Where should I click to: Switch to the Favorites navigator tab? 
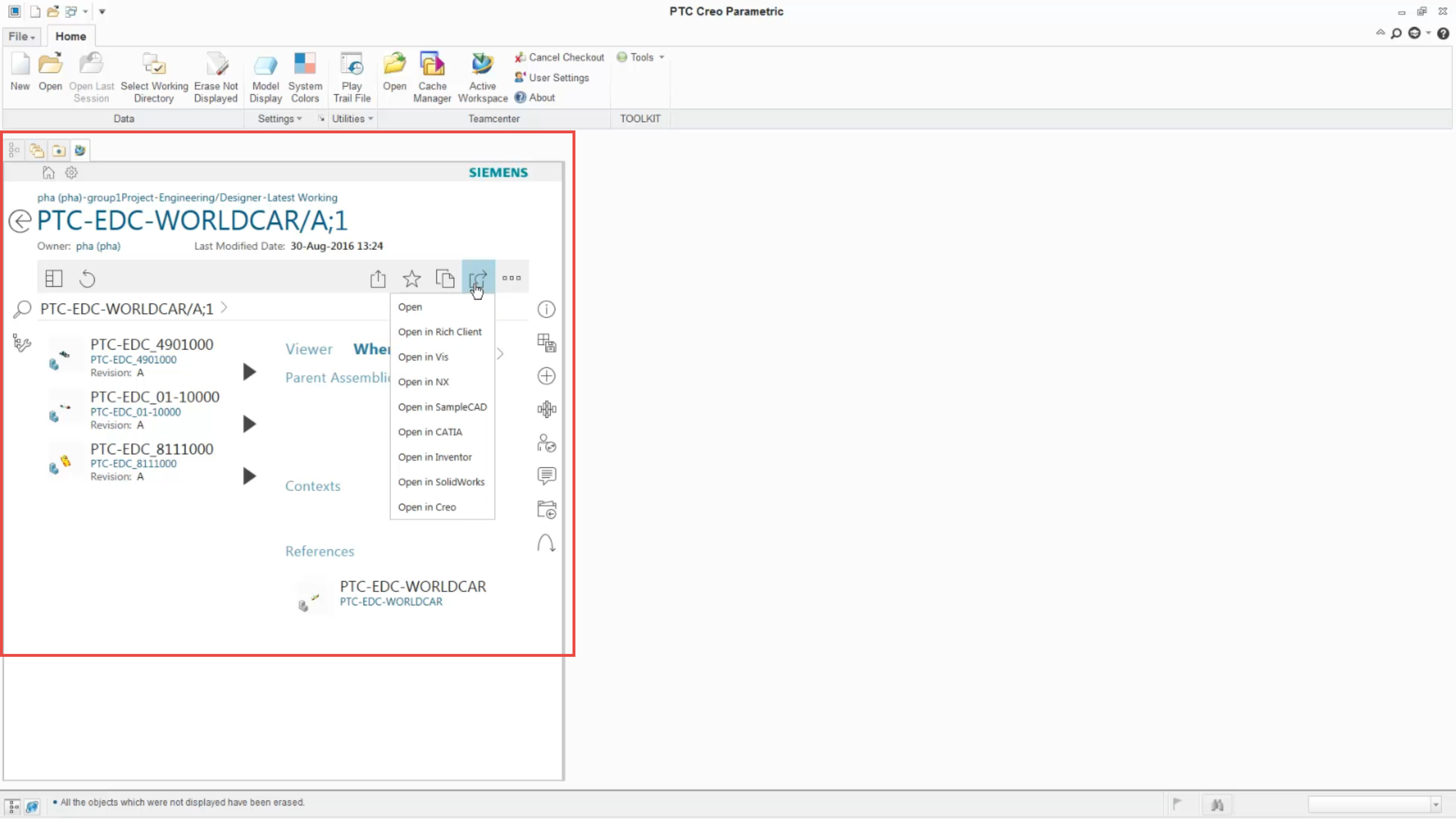(x=58, y=150)
